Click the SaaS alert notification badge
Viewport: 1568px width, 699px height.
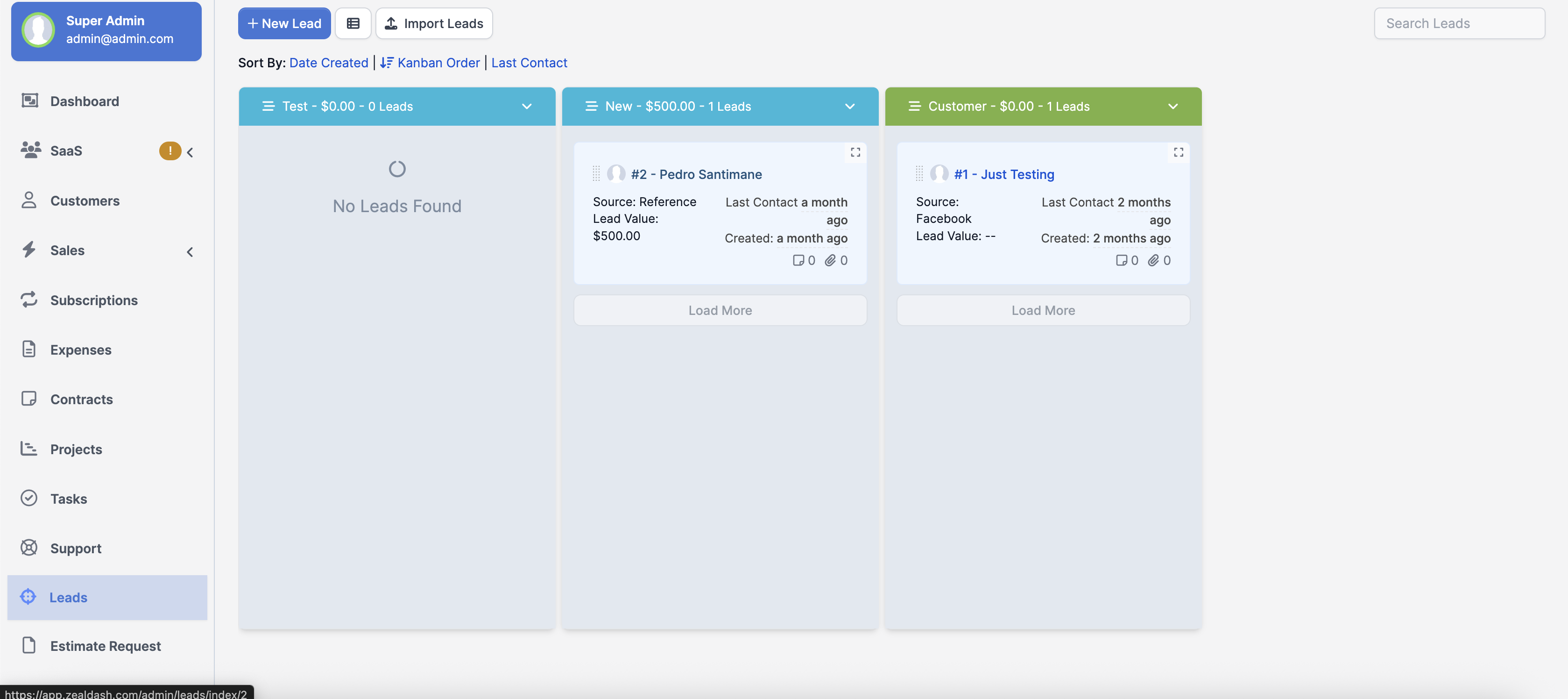(170, 151)
